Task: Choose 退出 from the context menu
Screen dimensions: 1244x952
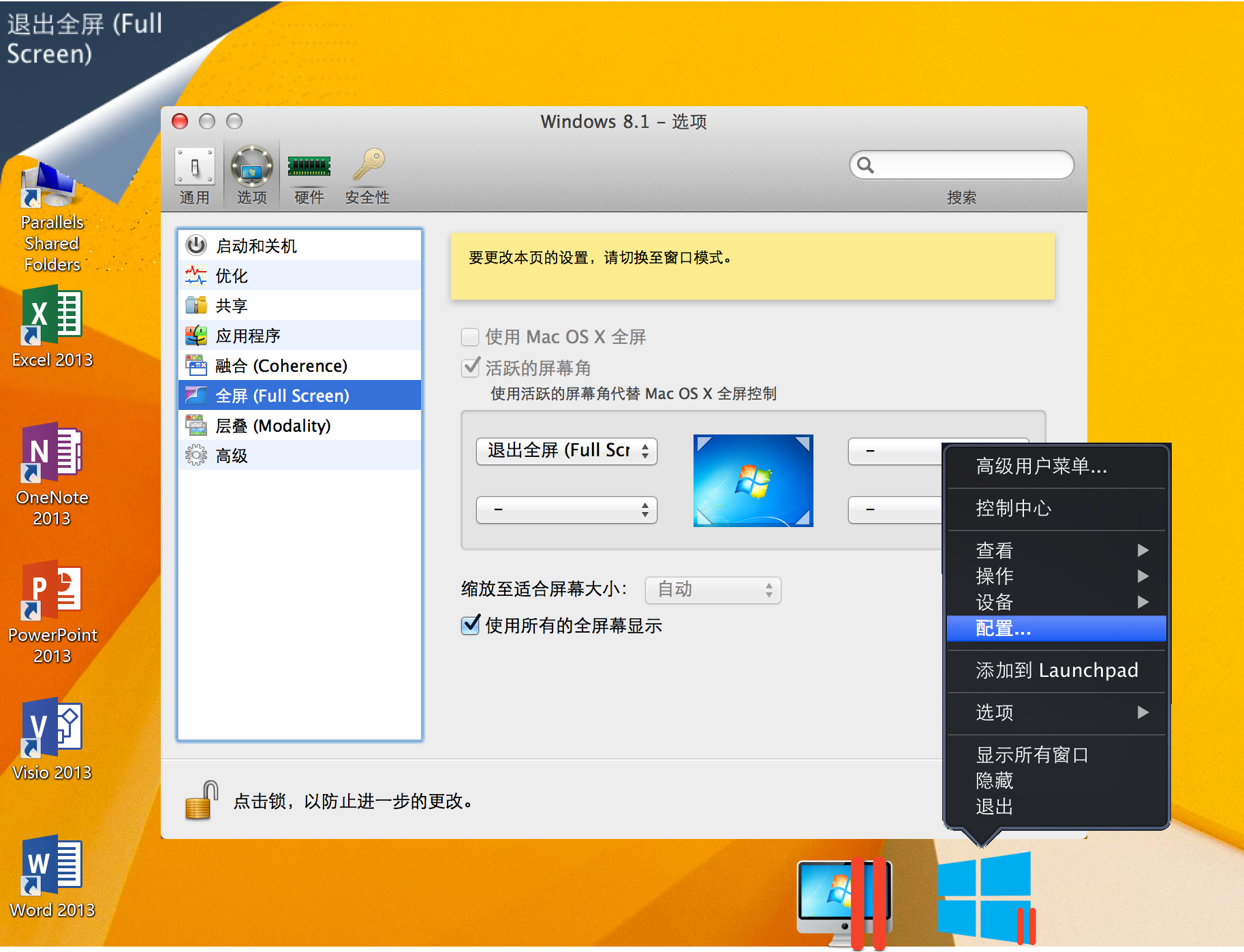Action: [1057, 807]
